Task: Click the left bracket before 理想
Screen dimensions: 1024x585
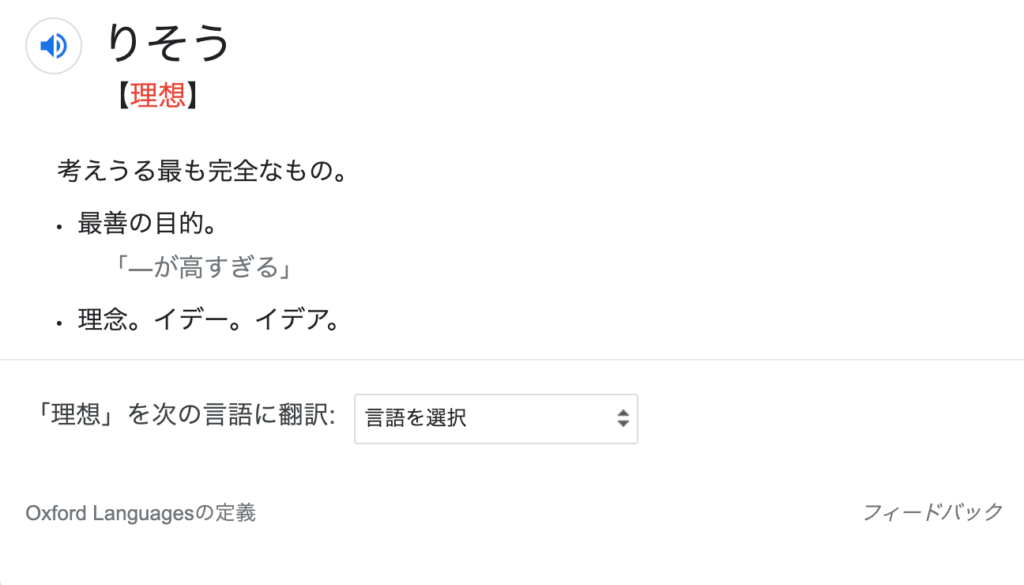Action: (x=122, y=95)
